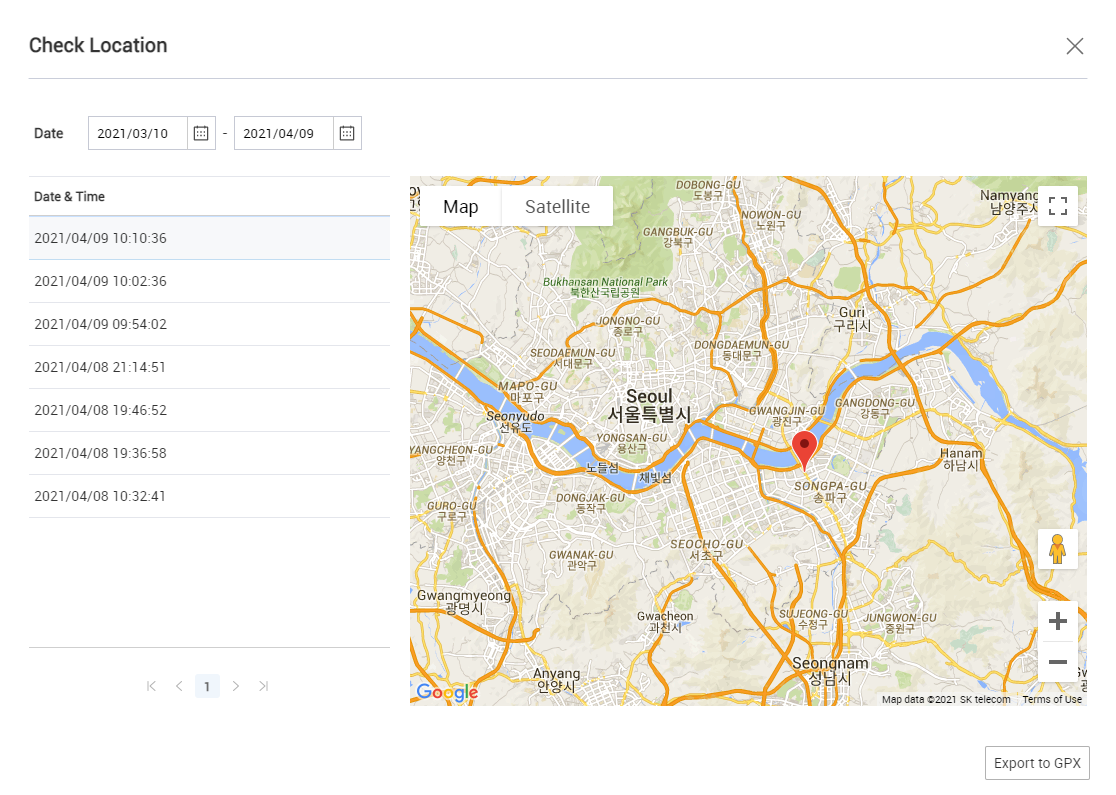Switch to the Satellite view tab

tap(557, 206)
